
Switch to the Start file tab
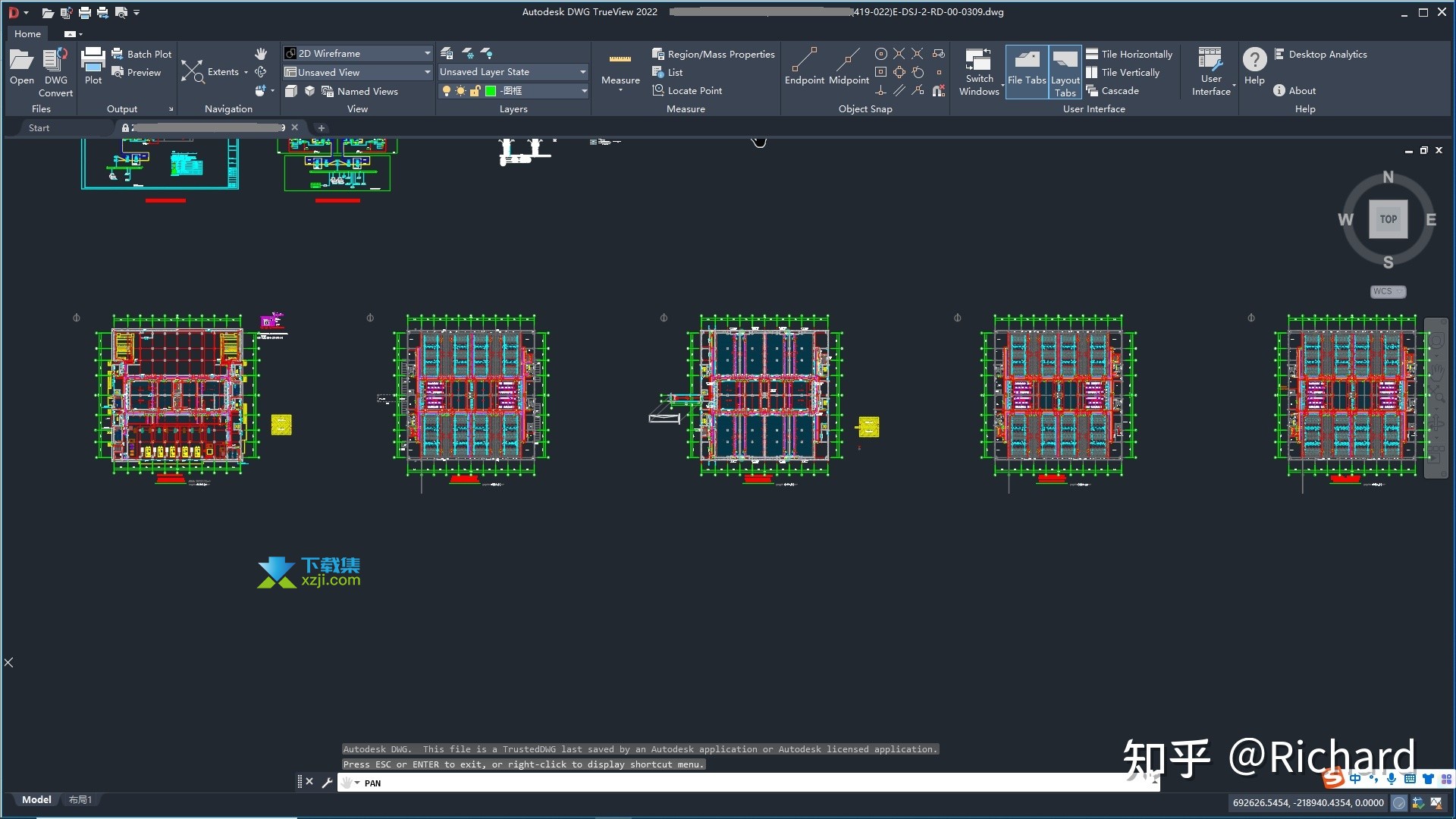[x=39, y=127]
